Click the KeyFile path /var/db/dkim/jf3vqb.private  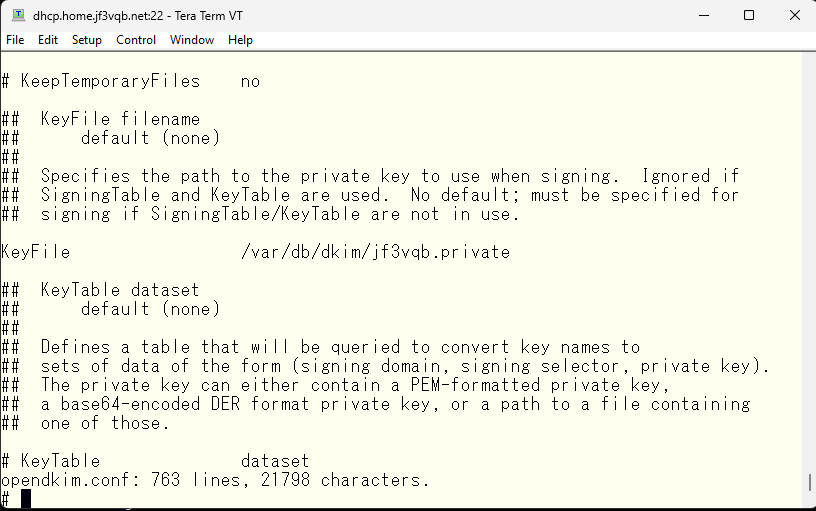coord(375,252)
